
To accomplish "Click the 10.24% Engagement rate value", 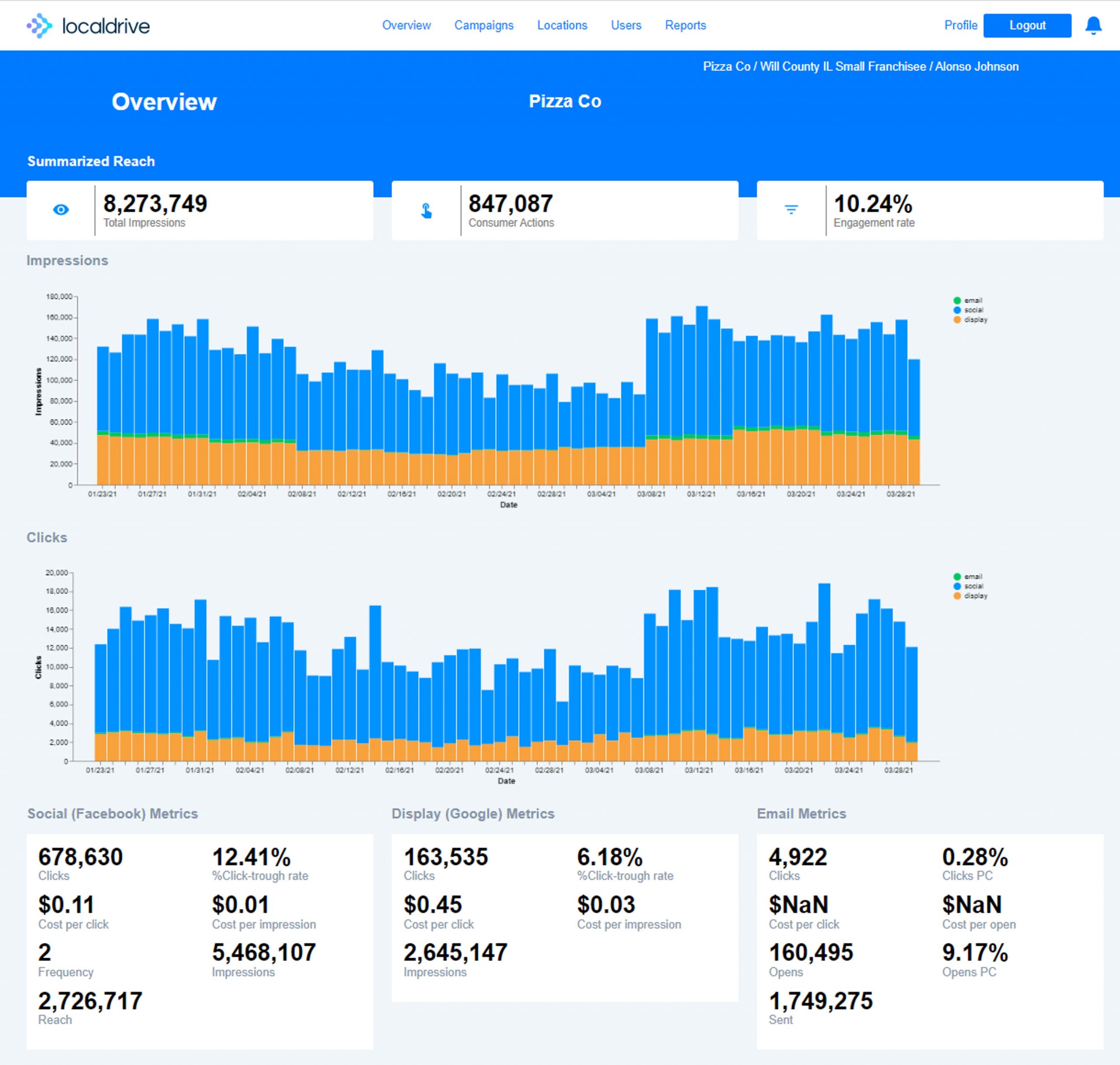I will 872,203.
